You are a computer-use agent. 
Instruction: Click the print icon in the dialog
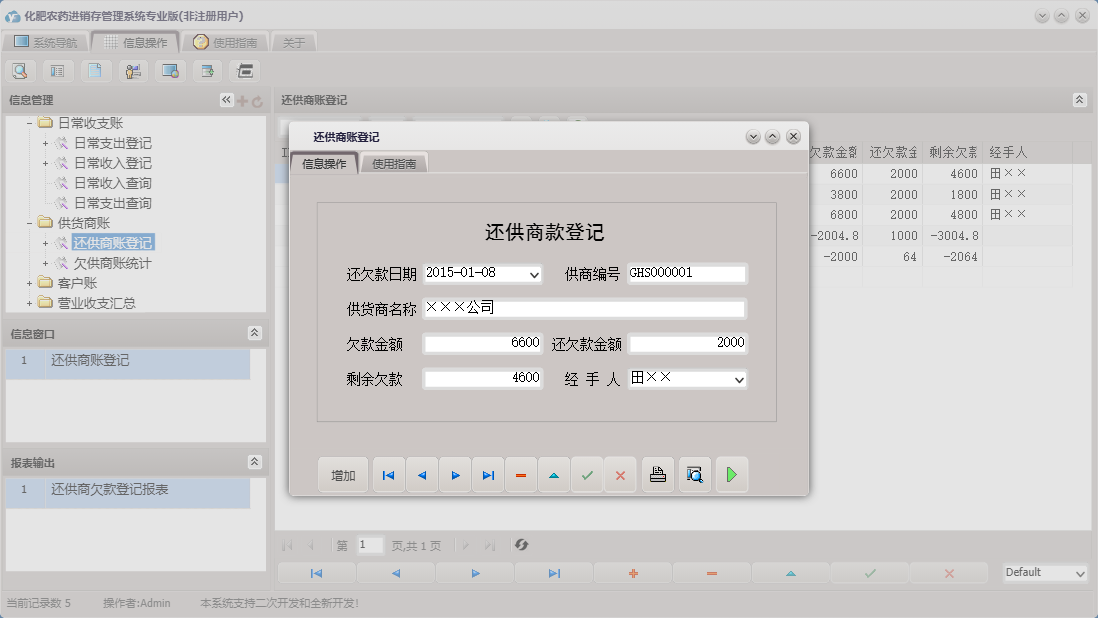tap(657, 475)
